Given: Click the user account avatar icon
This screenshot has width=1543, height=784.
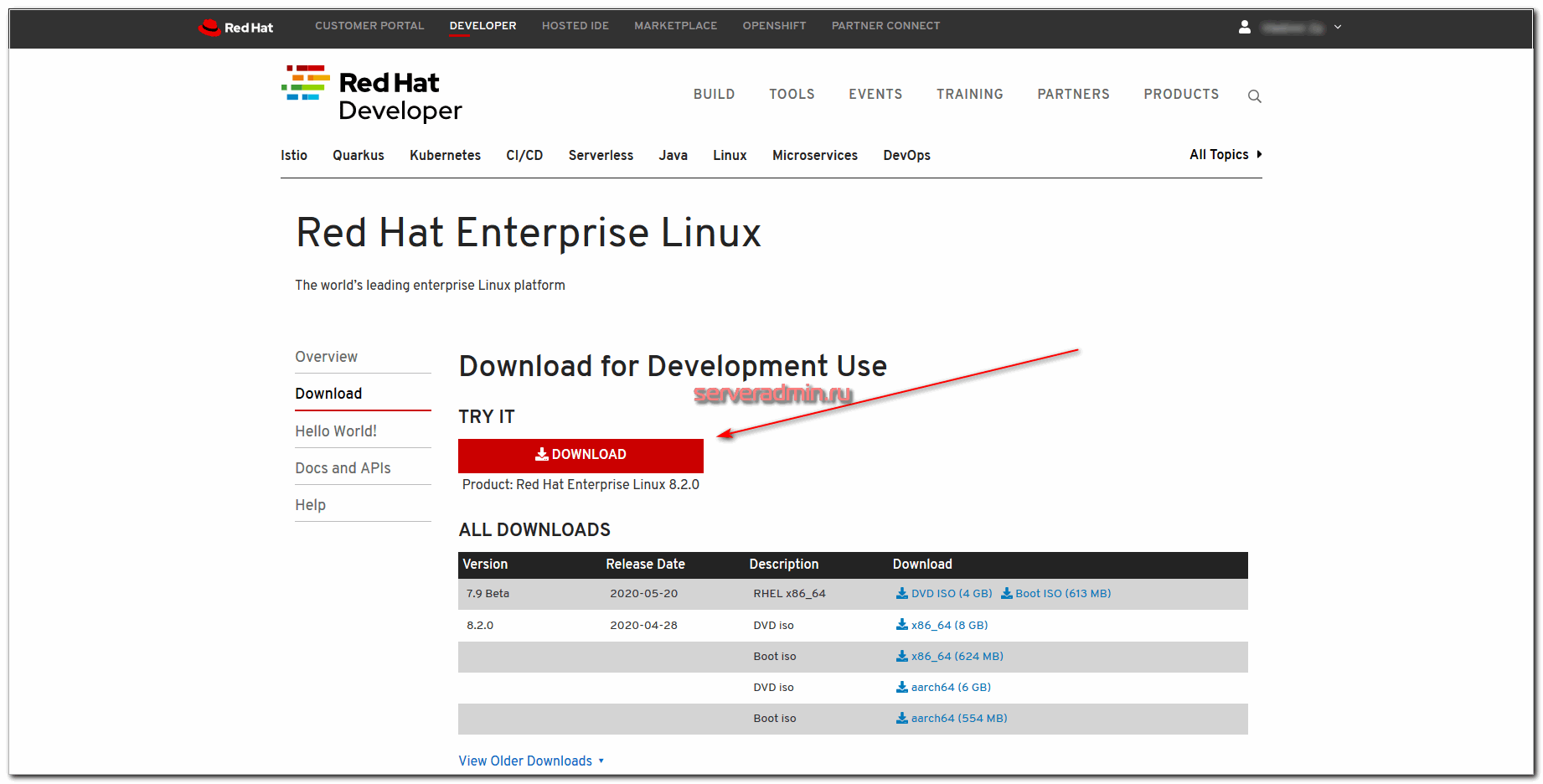Looking at the screenshot, I should coord(1245,27).
